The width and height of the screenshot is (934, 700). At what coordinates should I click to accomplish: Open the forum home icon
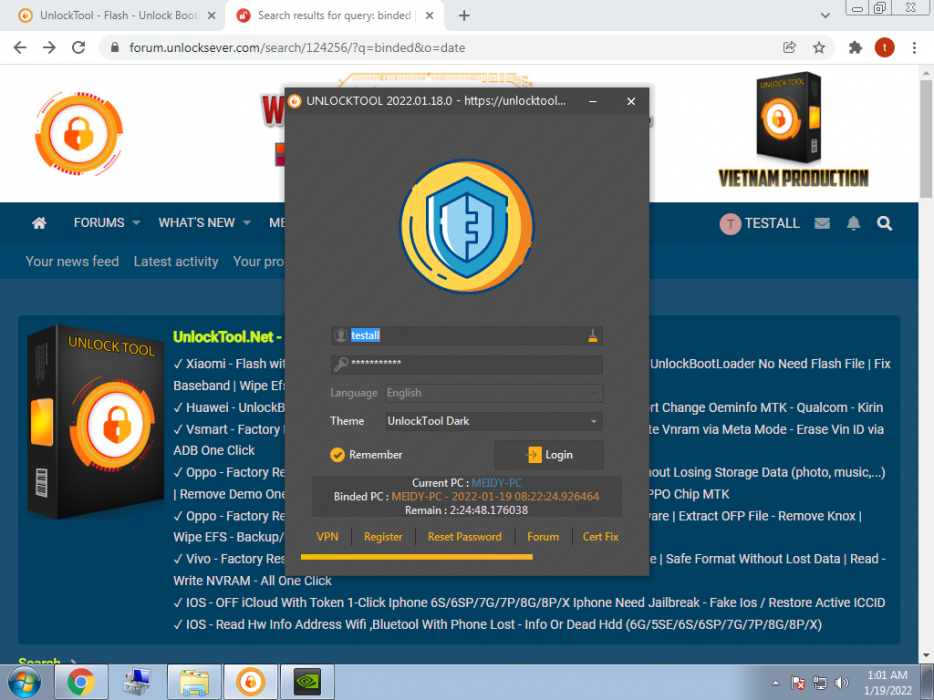point(39,223)
